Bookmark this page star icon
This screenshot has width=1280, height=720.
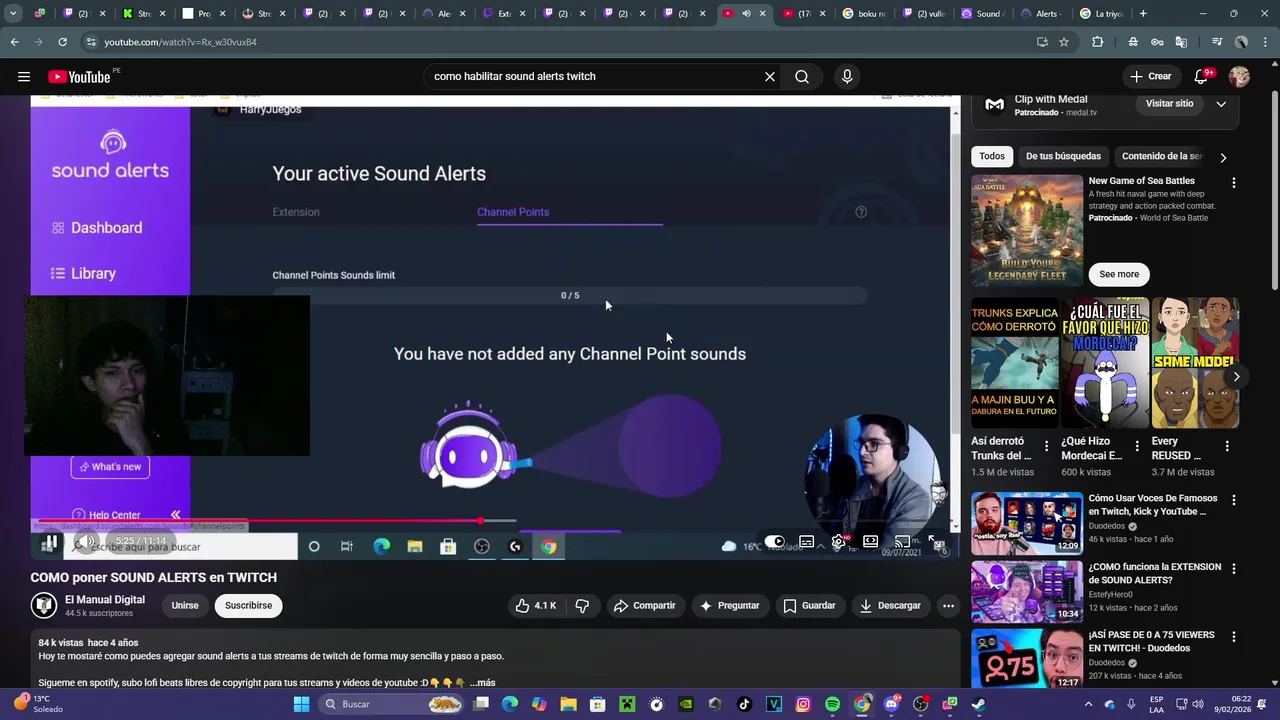tap(1064, 42)
